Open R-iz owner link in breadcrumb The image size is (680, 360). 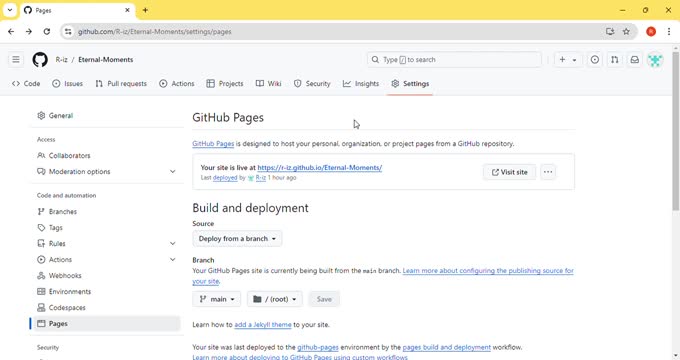[61, 59]
